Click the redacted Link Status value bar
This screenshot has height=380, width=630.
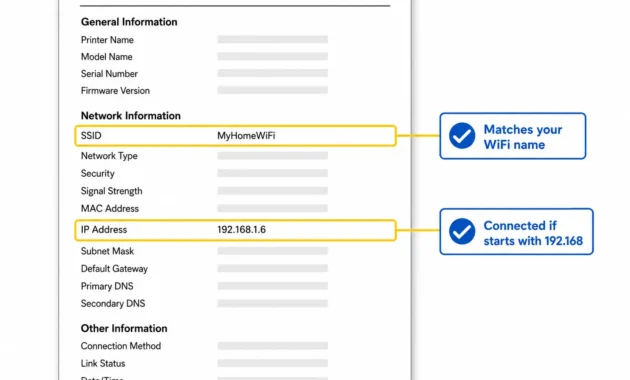tap(272, 363)
